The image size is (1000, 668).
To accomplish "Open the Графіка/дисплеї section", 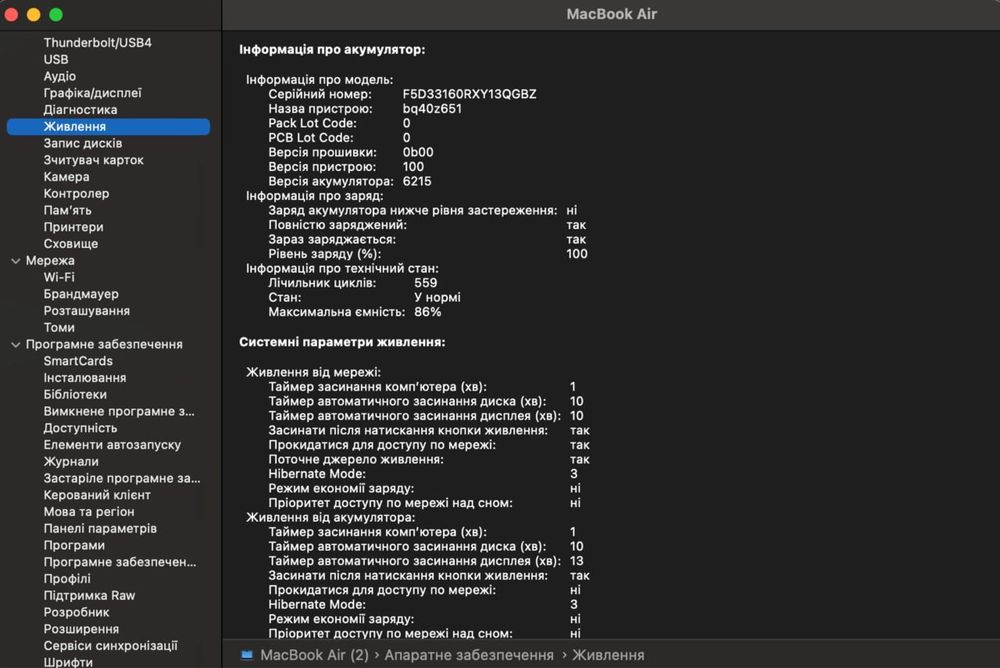I will [92, 93].
